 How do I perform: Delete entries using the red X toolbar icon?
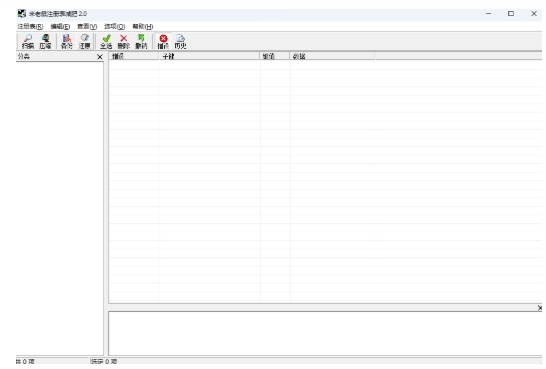pos(124,41)
